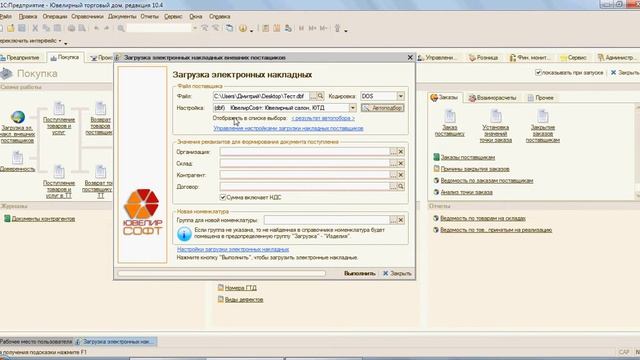Open the Документы menu

122,17
